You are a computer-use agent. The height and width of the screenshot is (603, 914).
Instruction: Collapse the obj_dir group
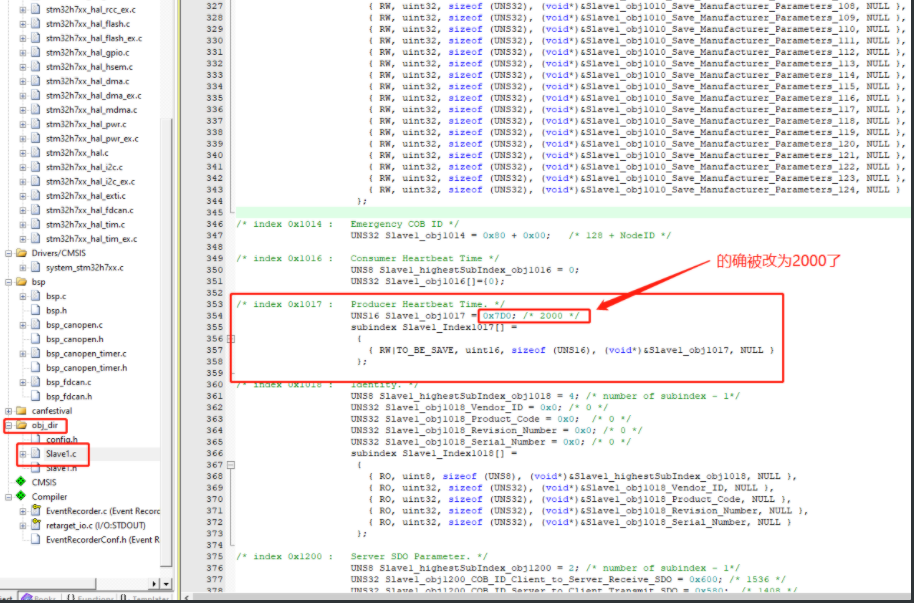pyautogui.click(x=9, y=425)
